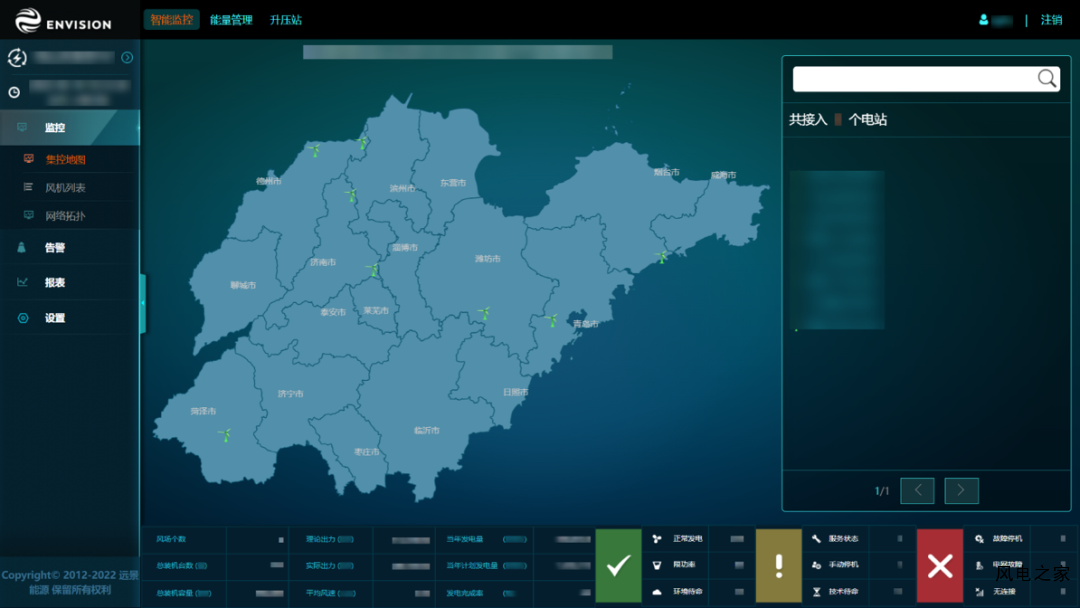Expand the sidebar circled arrow button
The image size is (1080, 608).
click(127, 58)
